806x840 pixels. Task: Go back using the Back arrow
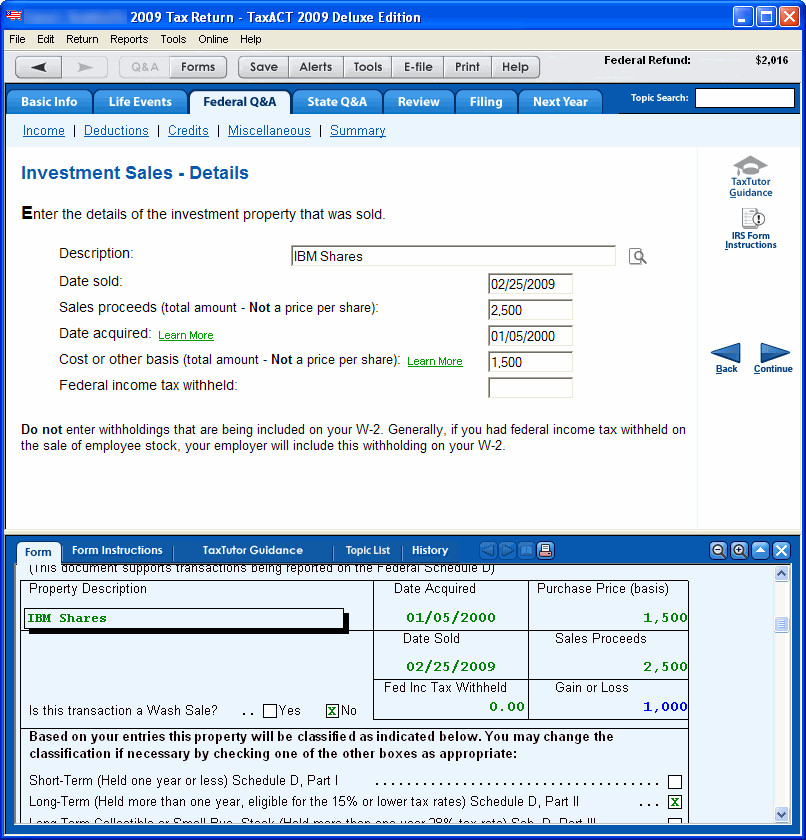point(726,355)
